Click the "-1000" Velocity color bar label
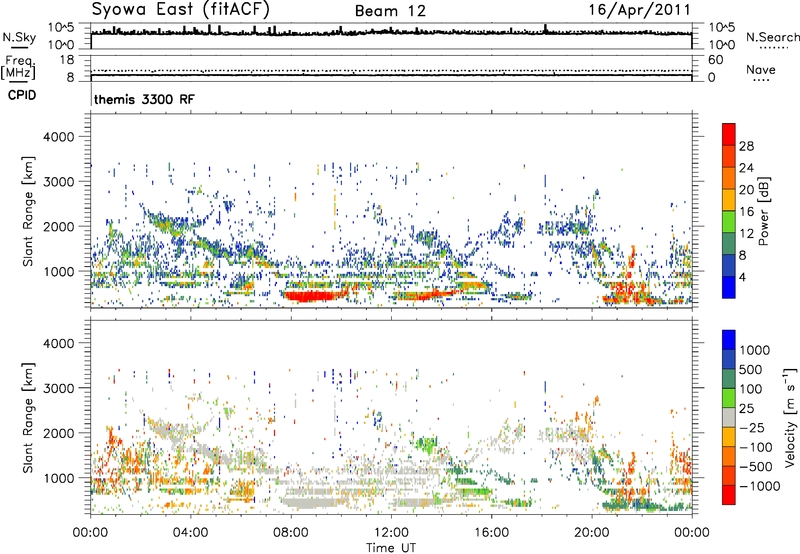This screenshot has width=800, height=554. (x=760, y=486)
